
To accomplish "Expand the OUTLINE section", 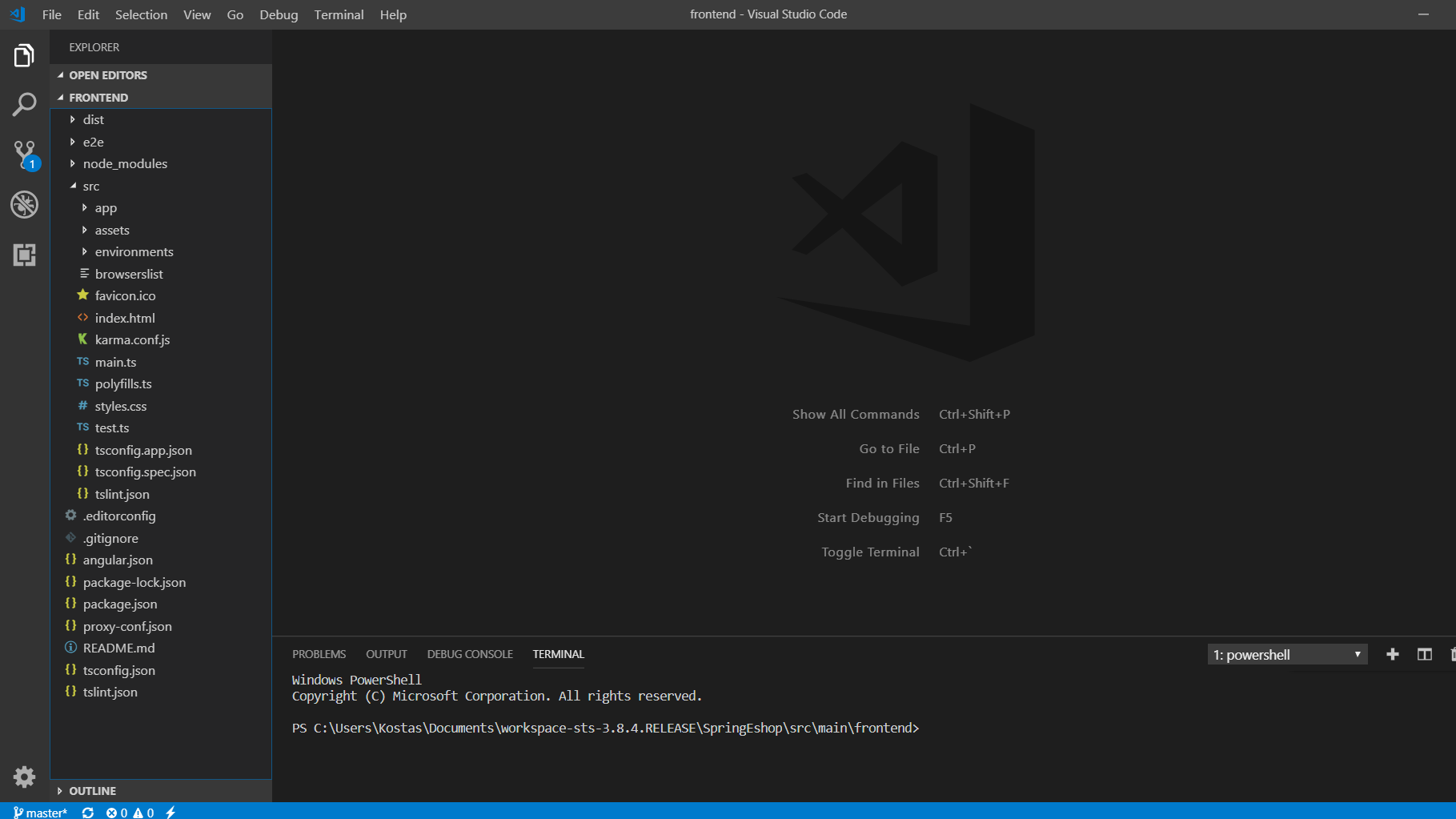I will tap(160, 791).
